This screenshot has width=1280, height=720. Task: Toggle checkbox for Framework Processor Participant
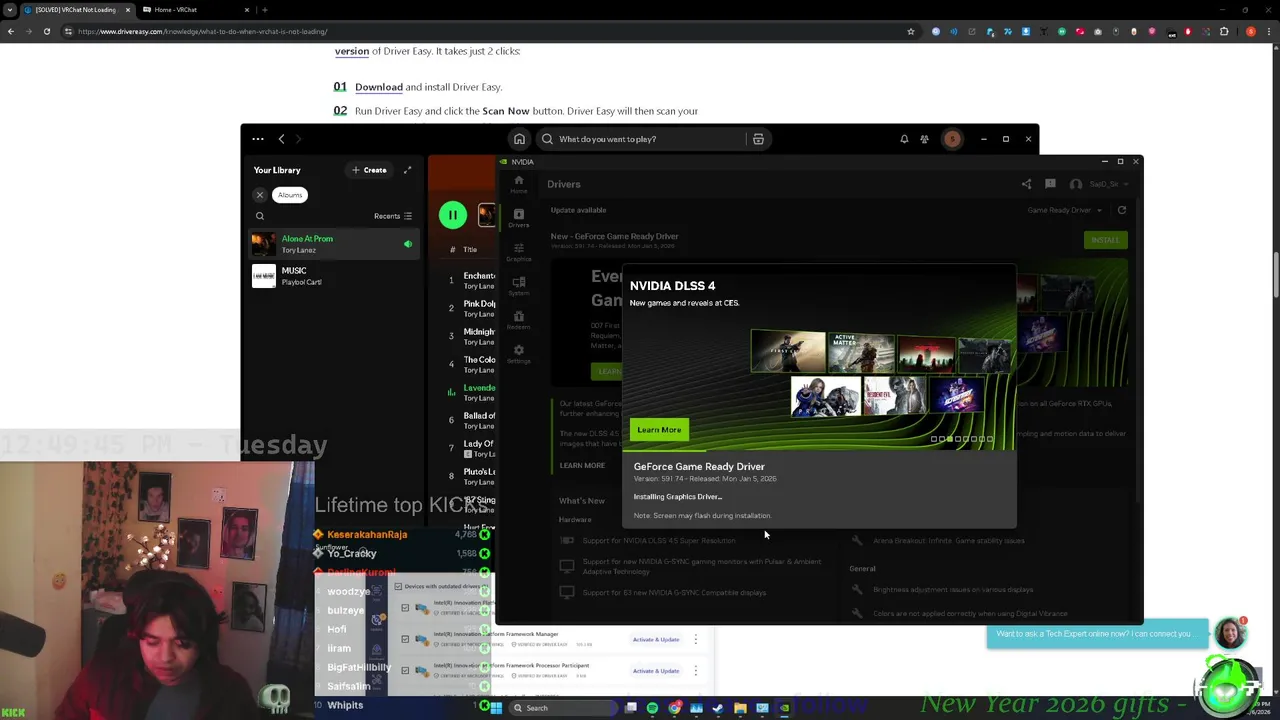[405, 670]
